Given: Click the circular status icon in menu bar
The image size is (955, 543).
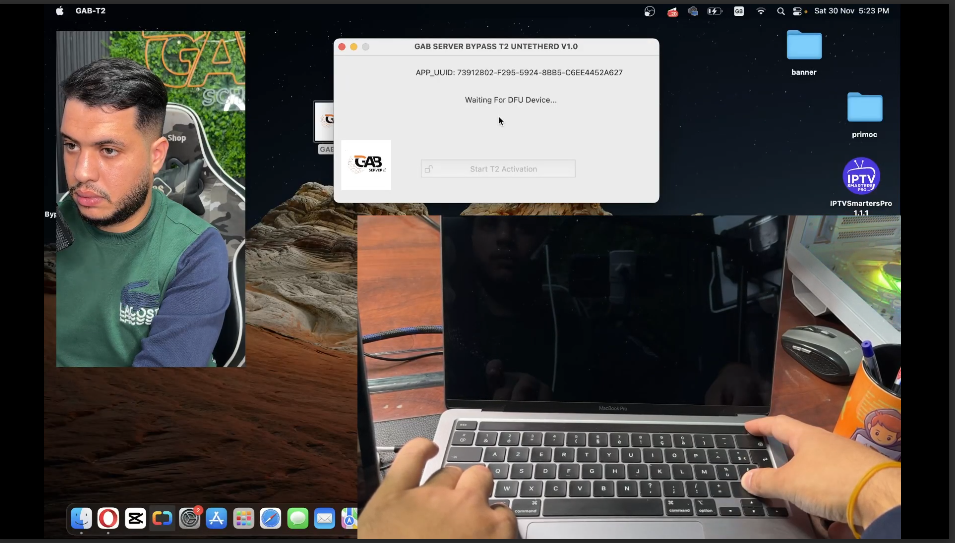Looking at the screenshot, I should [x=650, y=11].
